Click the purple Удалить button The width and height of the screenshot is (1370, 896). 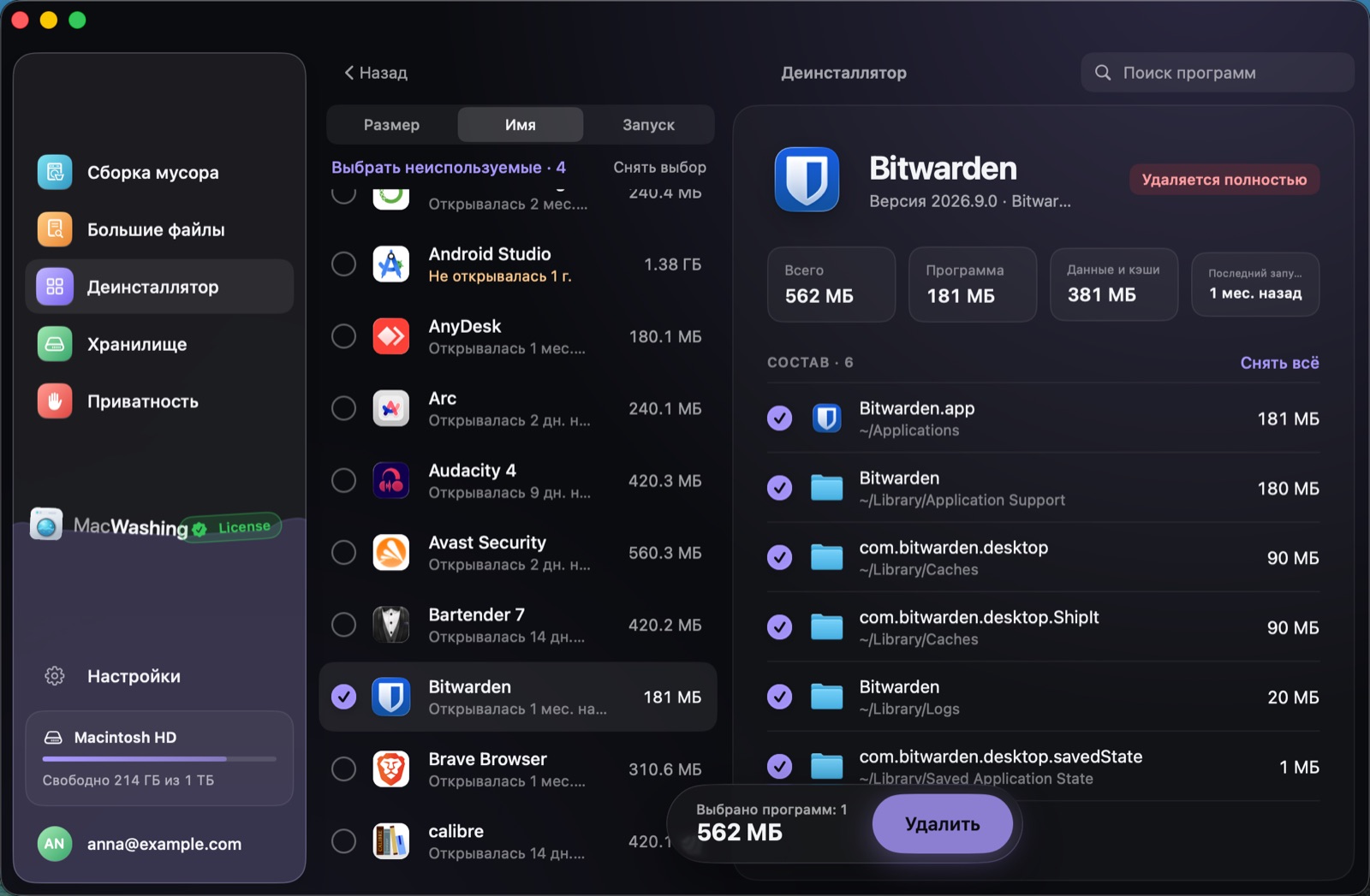[x=943, y=824]
